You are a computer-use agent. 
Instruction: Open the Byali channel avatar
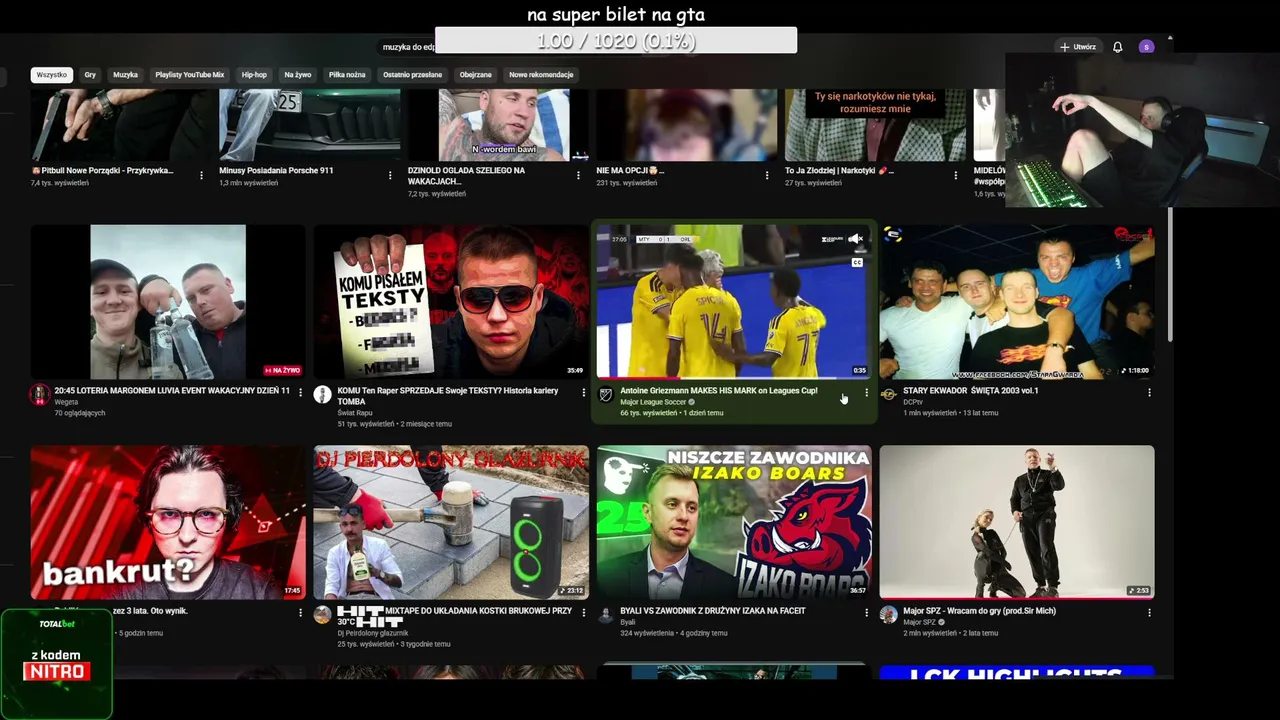click(605, 615)
